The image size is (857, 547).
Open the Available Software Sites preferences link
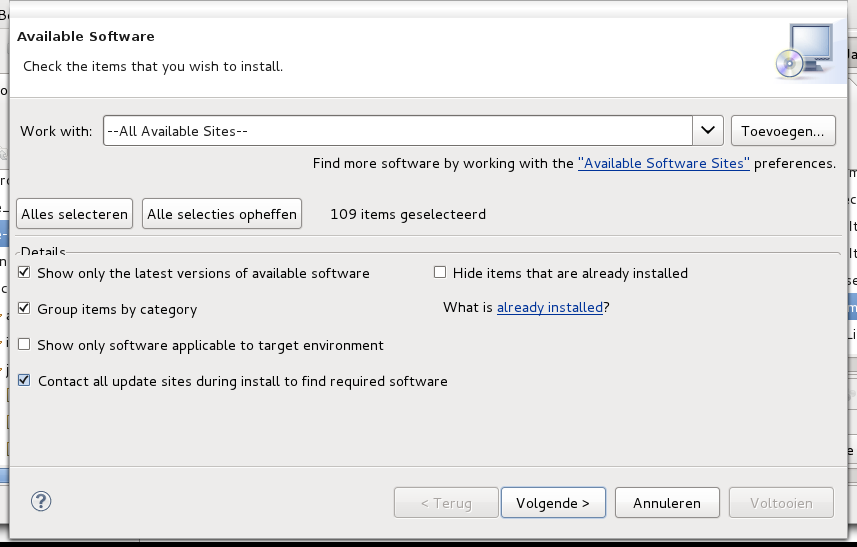[664, 163]
